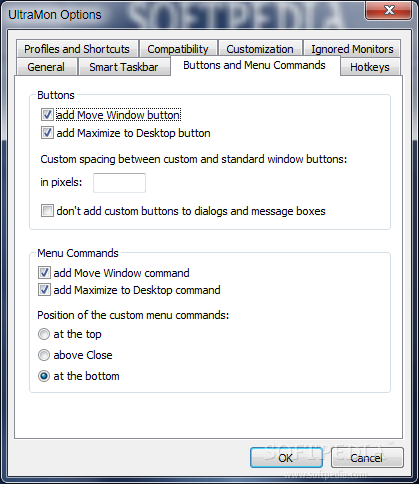Viewport: 419px width, 484px height.
Task: Select Buttons and Menu Commands tab
Action: click(x=254, y=65)
